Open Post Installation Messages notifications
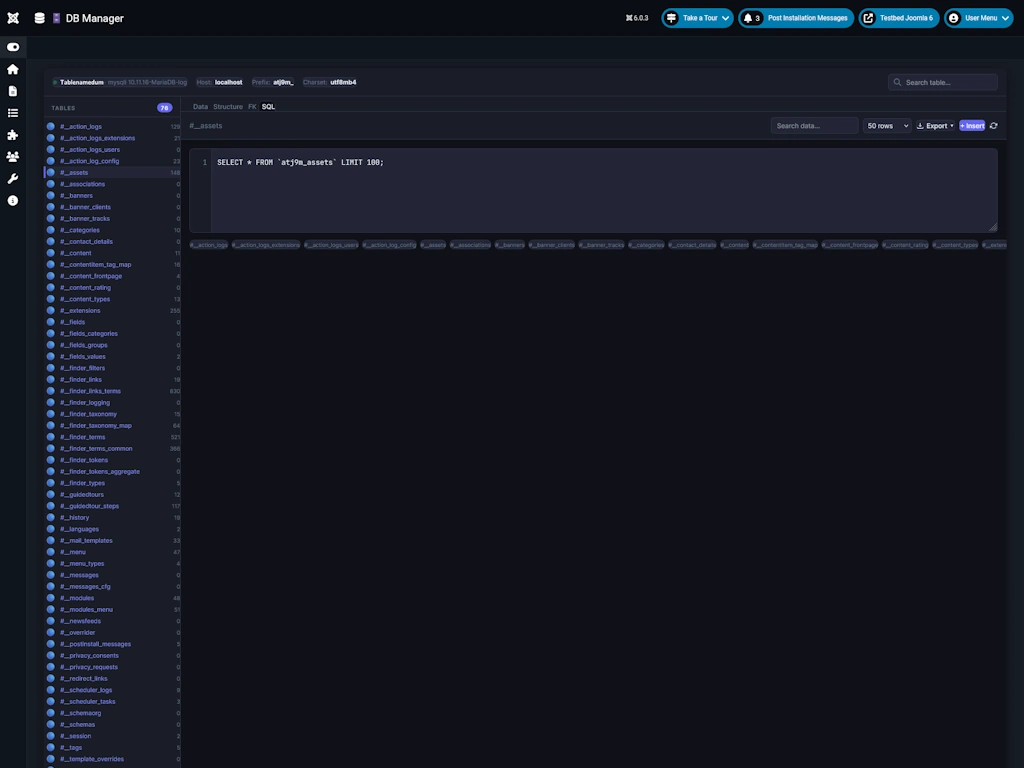The image size is (1024, 768). click(796, 18)
